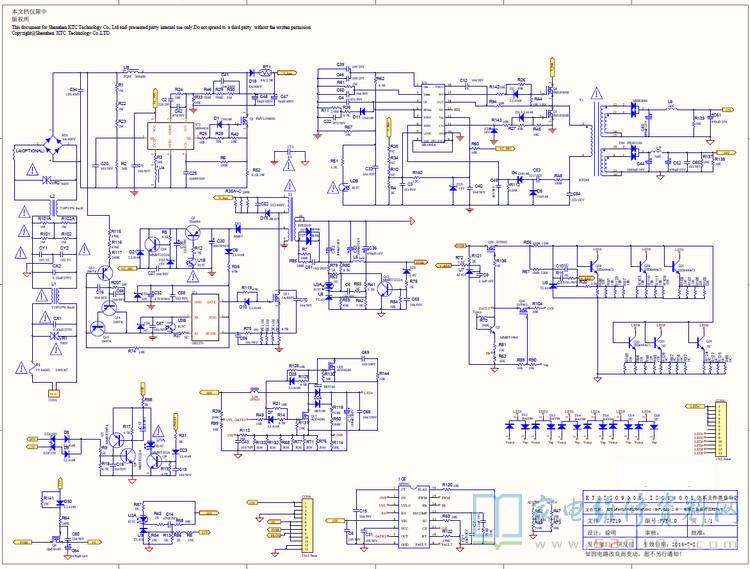Click the R24 resistor label
The image size is (750, 569).
(178, 89)
